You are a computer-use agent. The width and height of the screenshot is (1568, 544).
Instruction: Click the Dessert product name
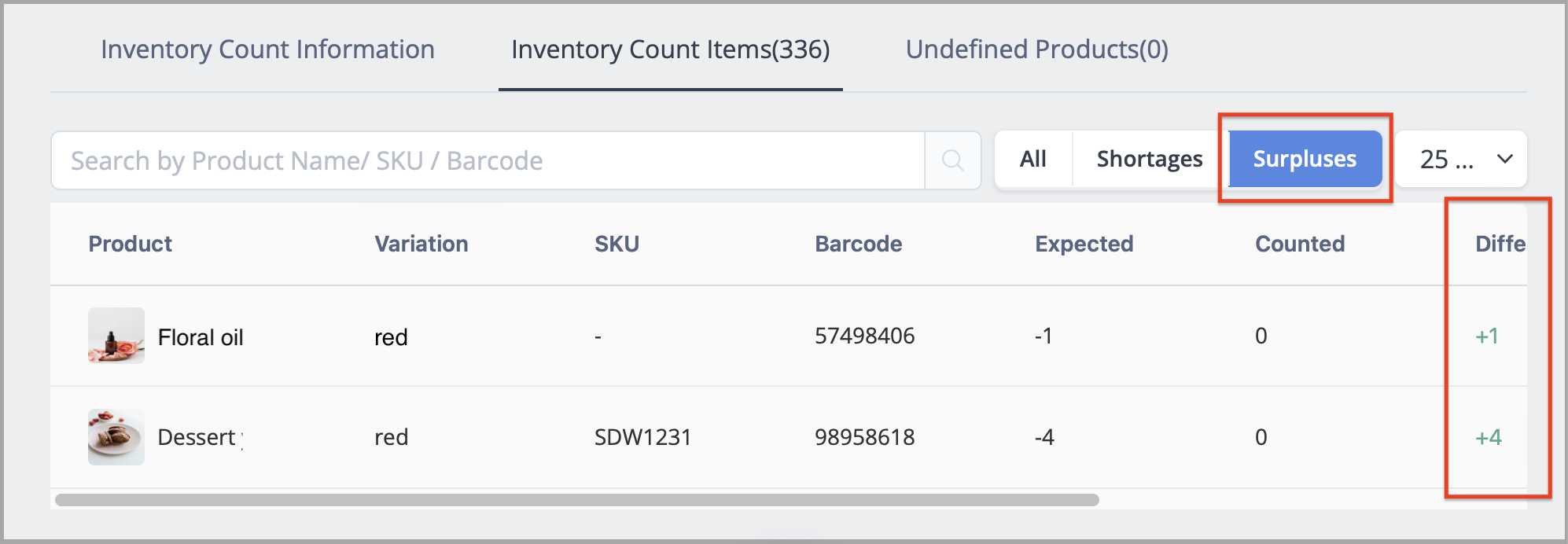click(x=197, y=437)
